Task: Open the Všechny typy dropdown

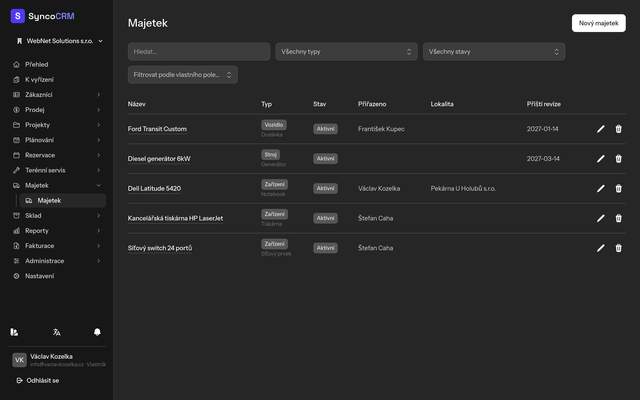Action: pos(346,52)
